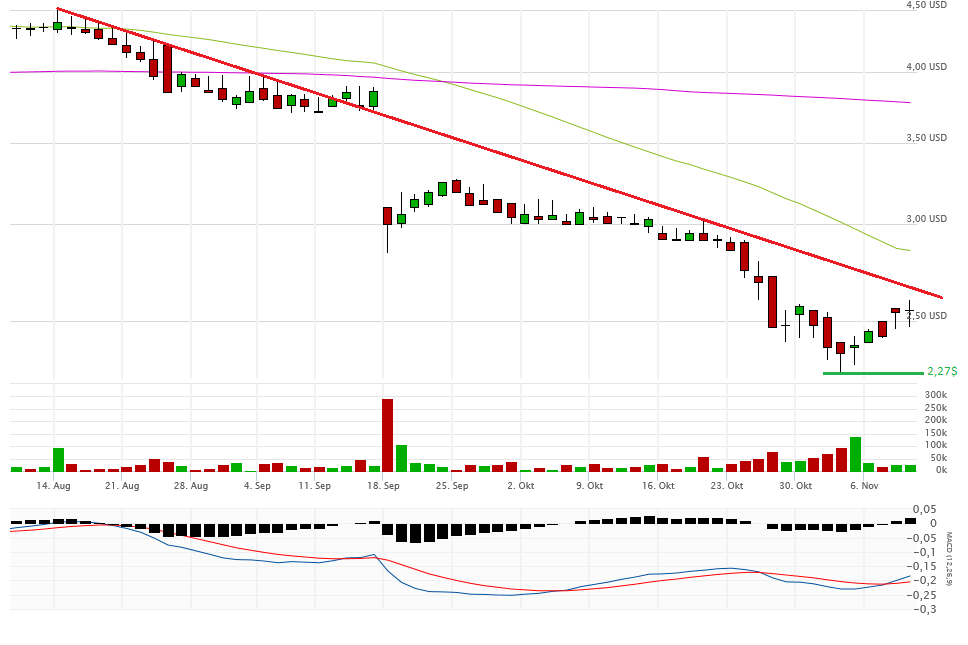Image resolution: width=968 pixels, height=645 pixels.
Task: Click the 300k volume axis label
Action: coord(935,395)
